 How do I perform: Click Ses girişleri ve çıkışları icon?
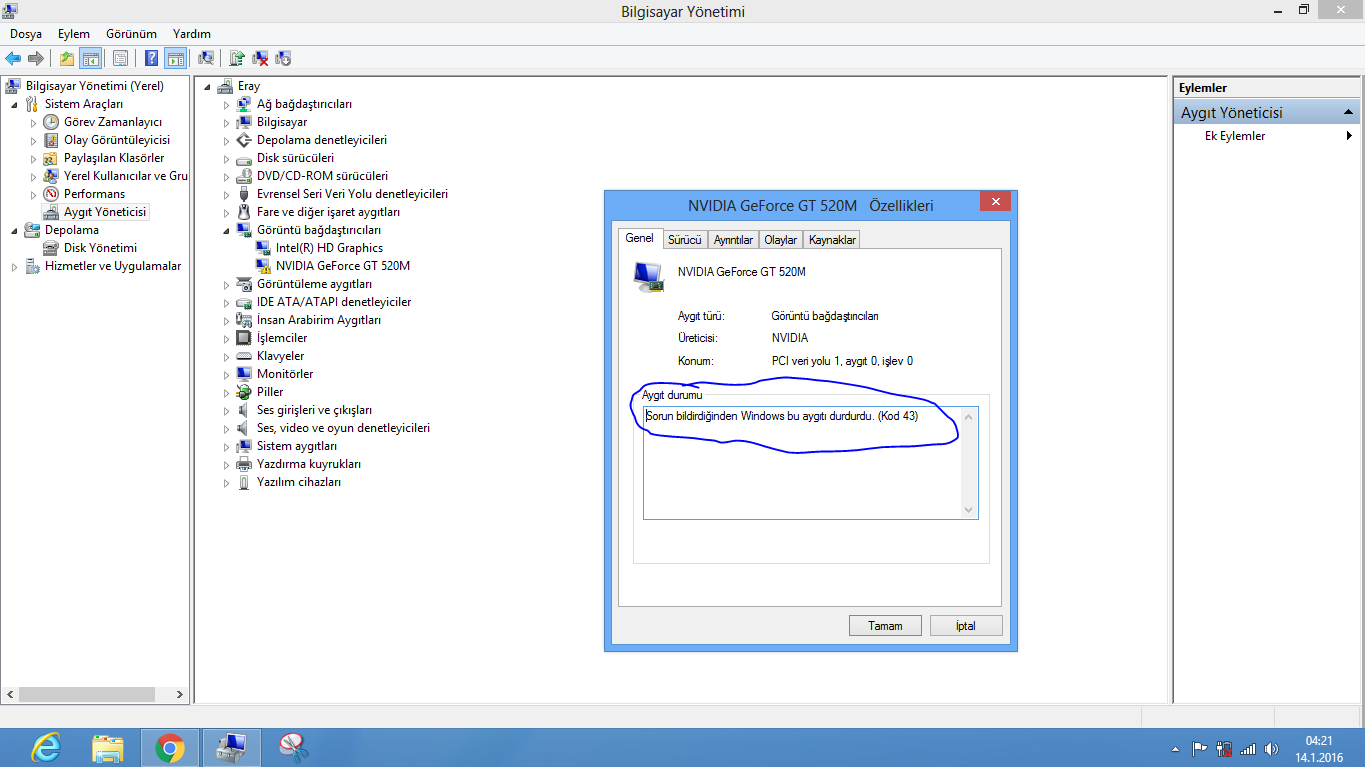click(244, 410)
